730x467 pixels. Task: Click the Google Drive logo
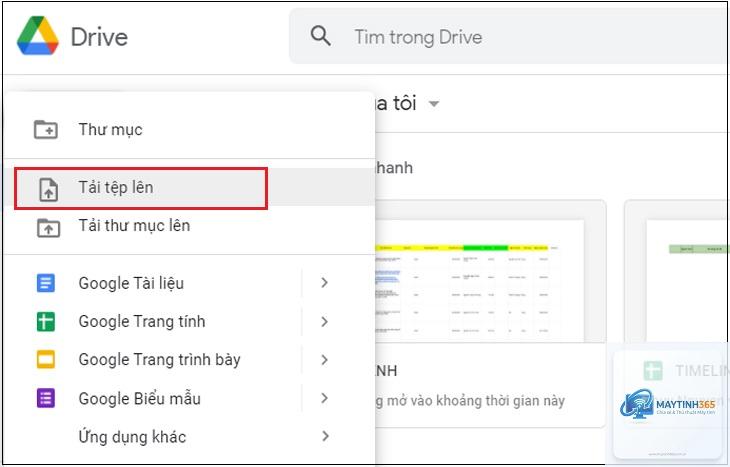pyautogui.click(x=38, y=36)
